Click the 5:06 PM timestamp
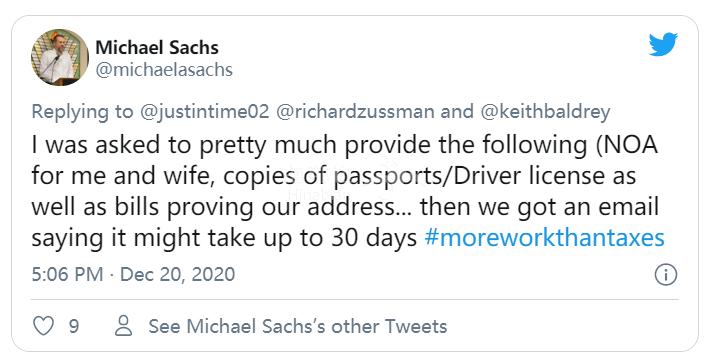Image resolution: width=713 pixels, height=363 pixels. coord(67,275)
